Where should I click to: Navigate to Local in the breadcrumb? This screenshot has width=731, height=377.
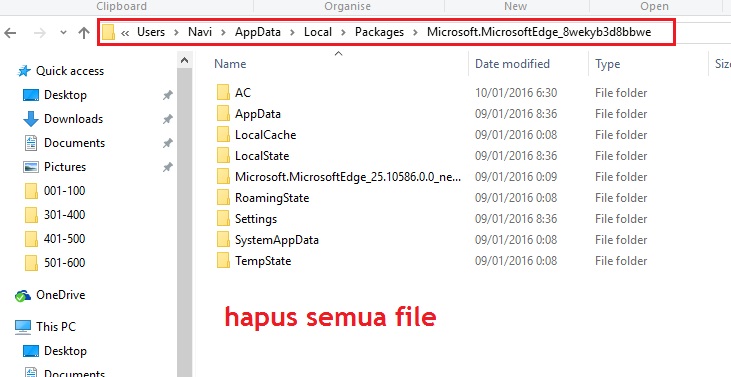click(x=318, y=32)
